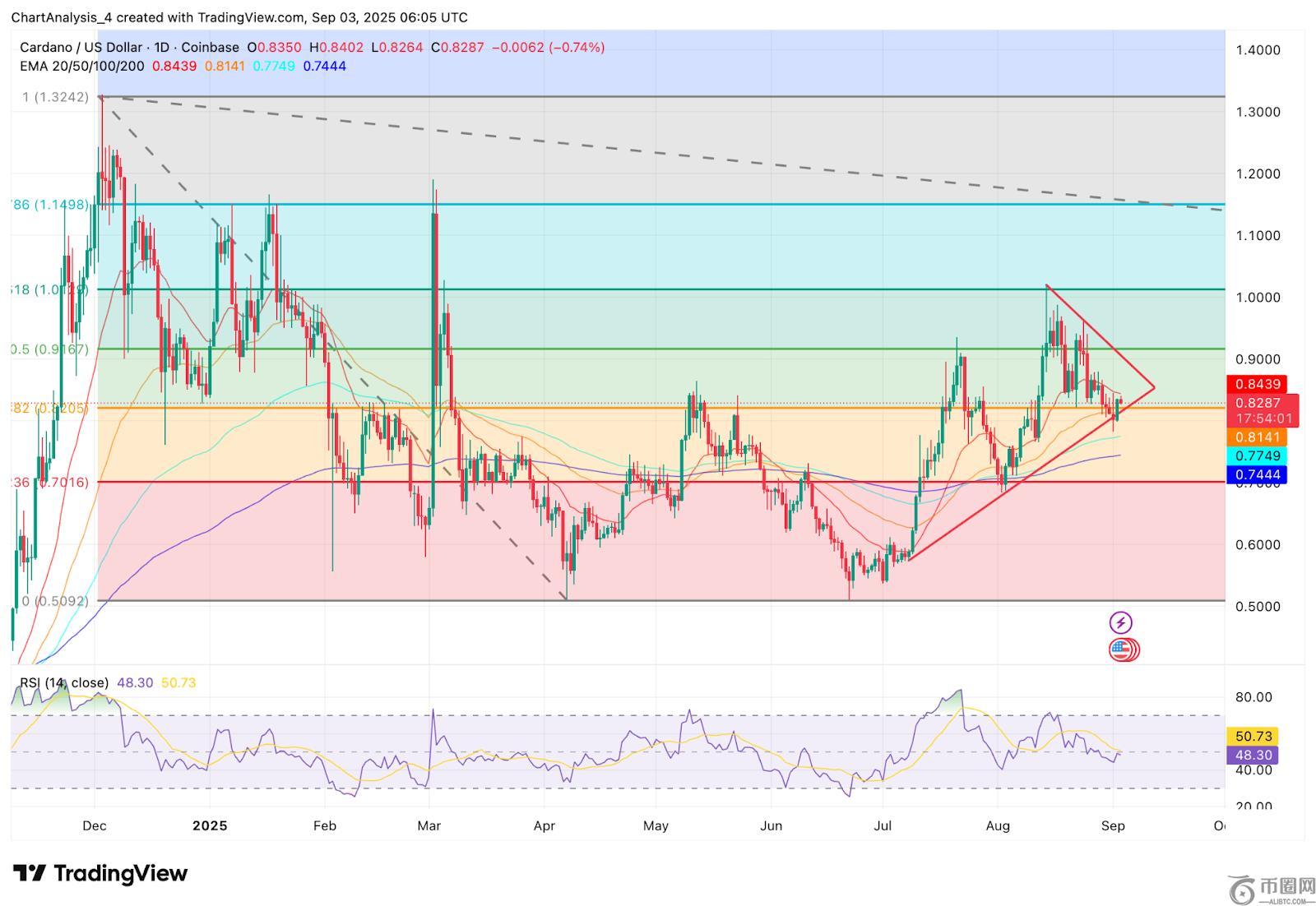Click the Fibonacci 0 (0.5092) level label
Image resolution: width=1316 pixels, height=906 pixels.
click(54, 601)
